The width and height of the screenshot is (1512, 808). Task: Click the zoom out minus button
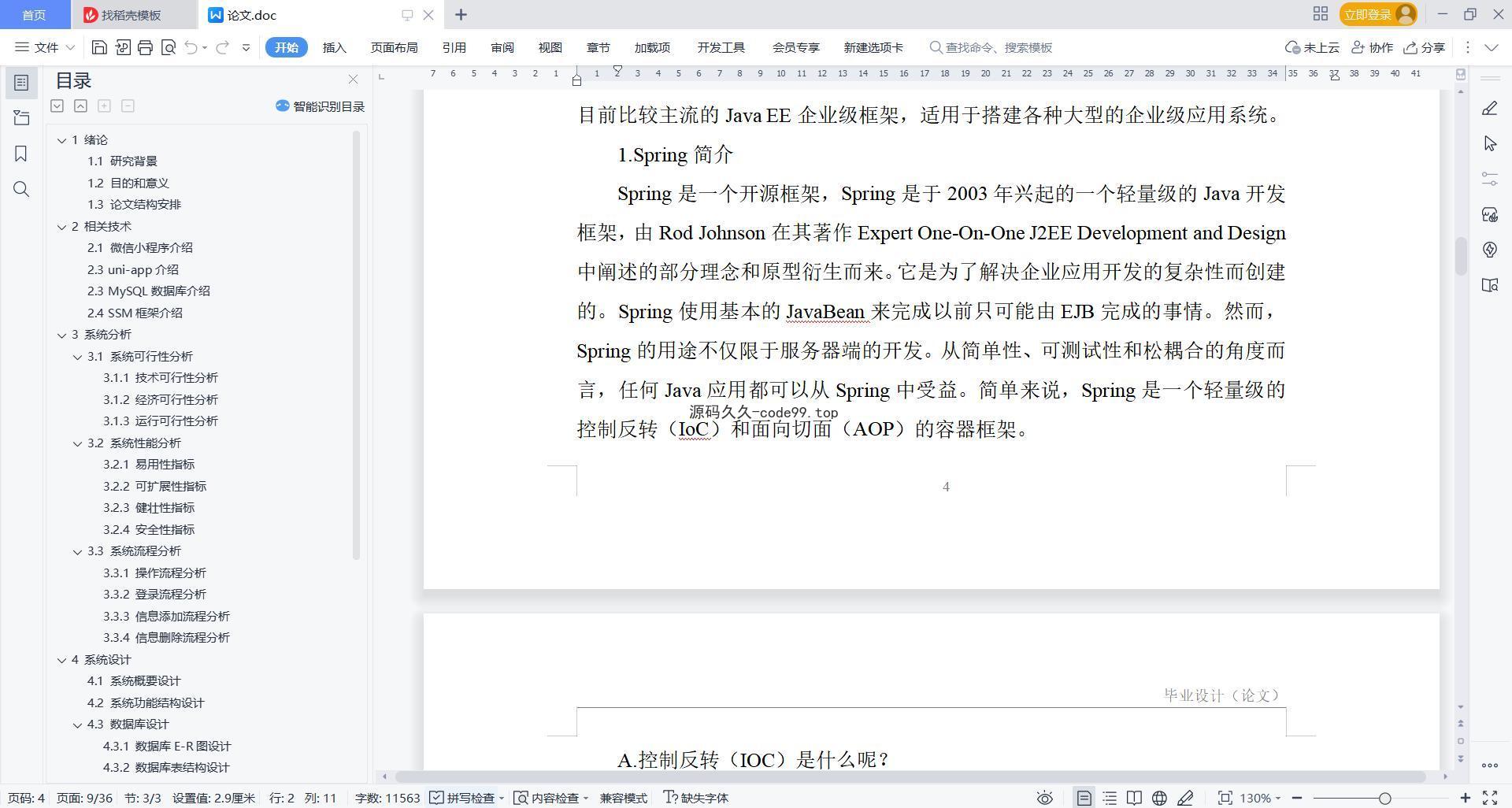(1296, 798)
